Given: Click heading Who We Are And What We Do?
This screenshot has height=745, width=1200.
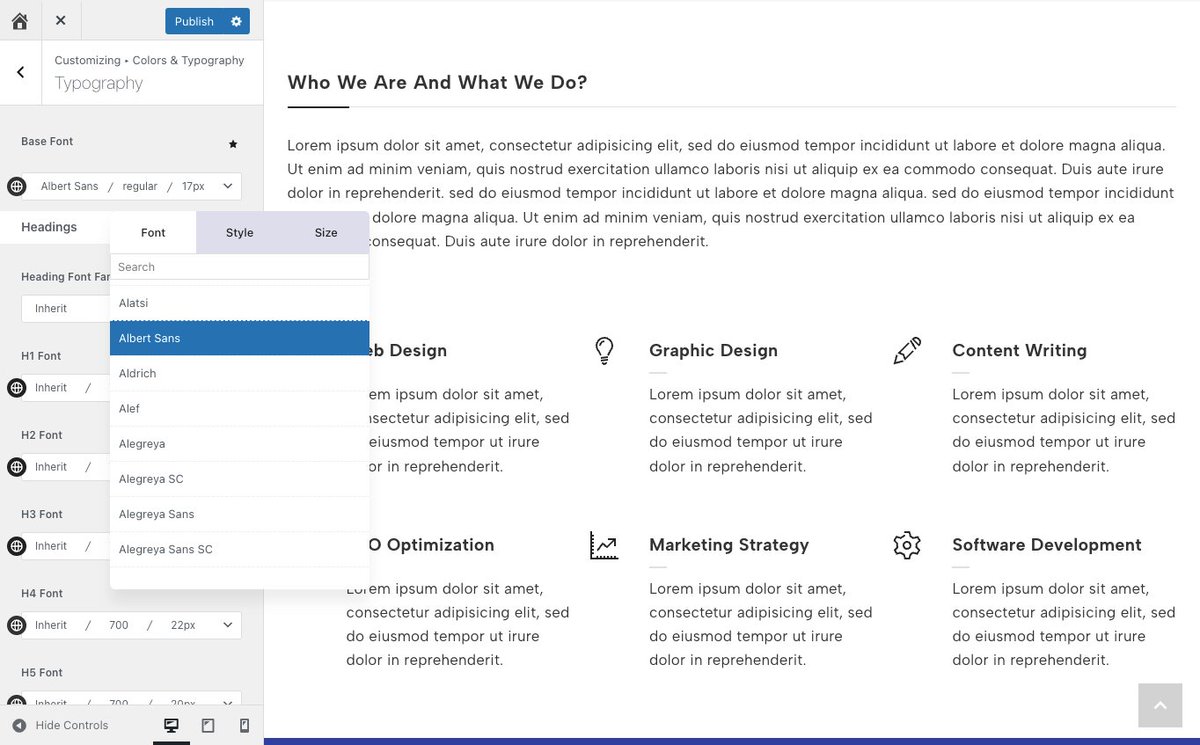Looking at the screenshot, I should click(x=437, y=82).
